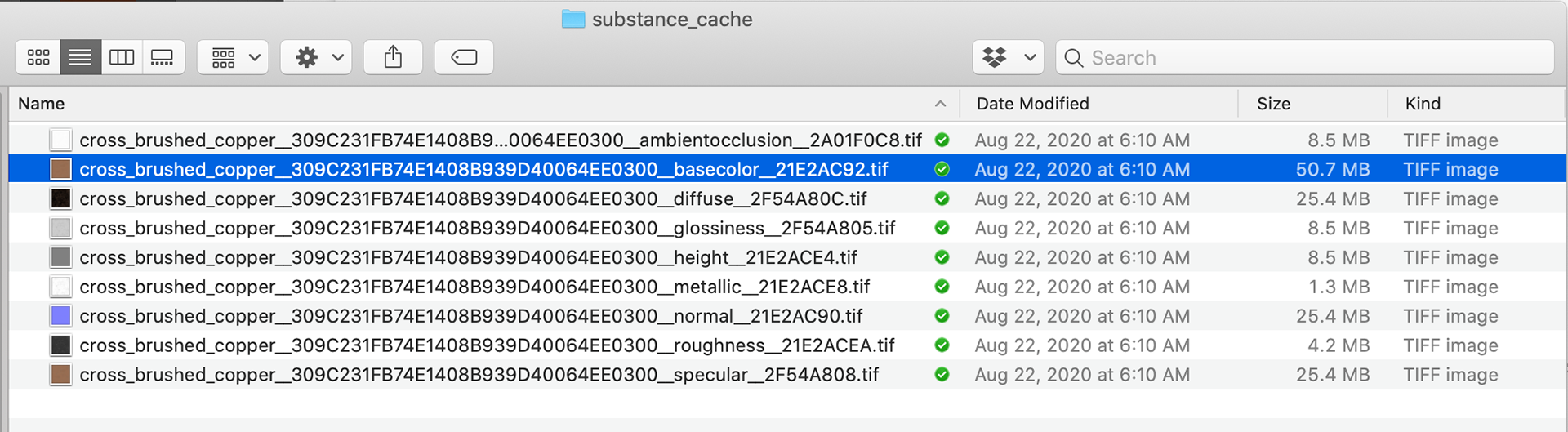Screen dimensions: 1568x432
Task: Open the Action gear dropdown menu
Action: tap(317, 57)
